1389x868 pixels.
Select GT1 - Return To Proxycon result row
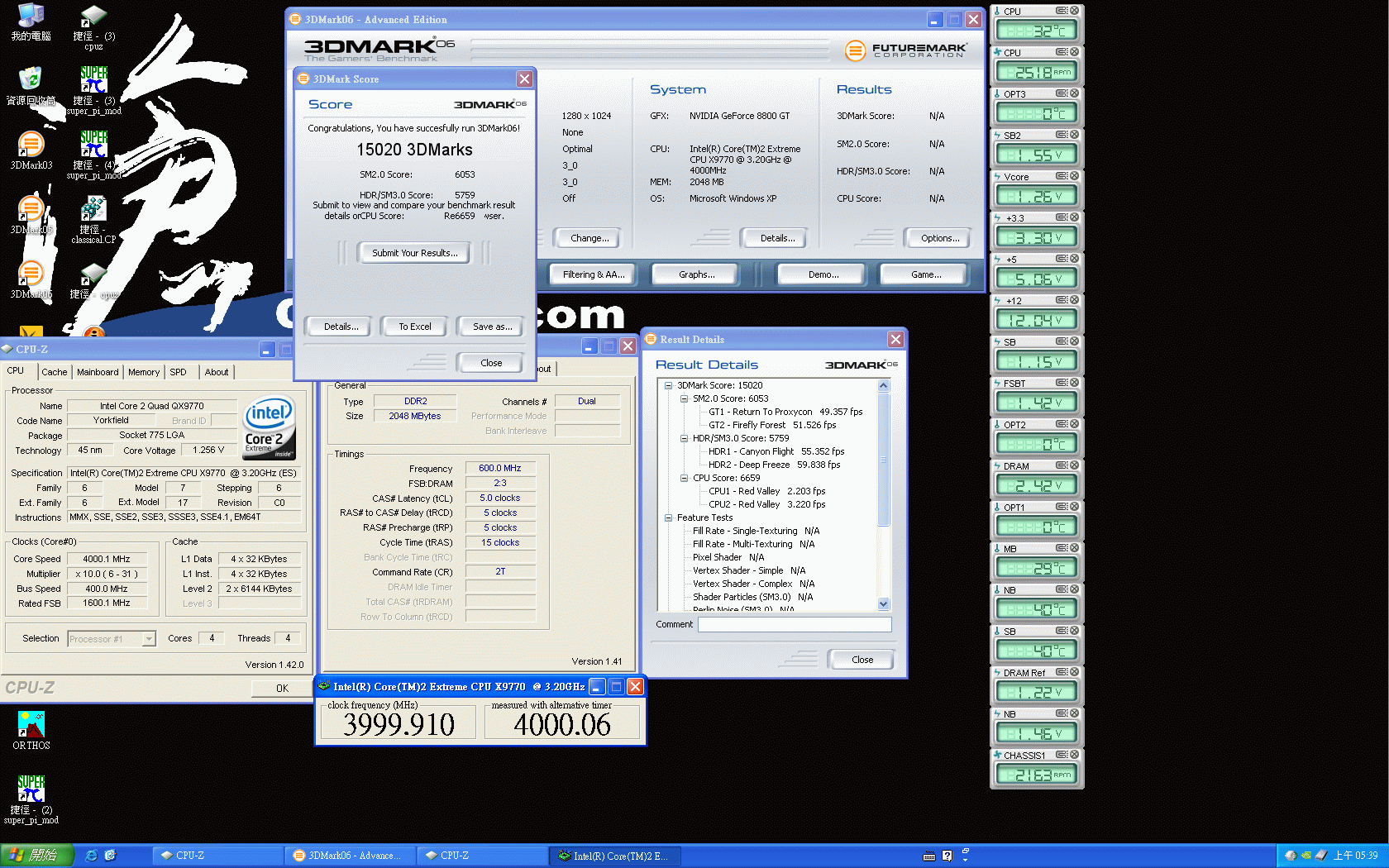(785, 412)
